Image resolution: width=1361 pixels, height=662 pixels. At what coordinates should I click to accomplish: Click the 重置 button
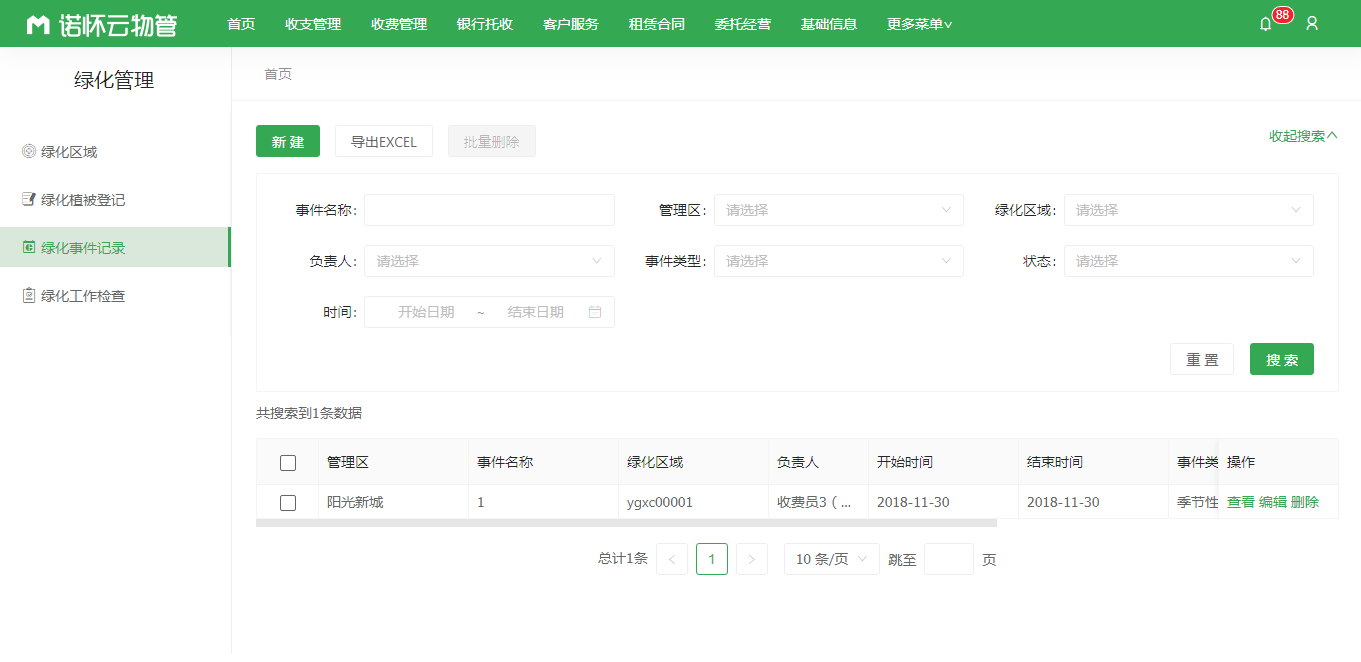(x=1202, y=359)
